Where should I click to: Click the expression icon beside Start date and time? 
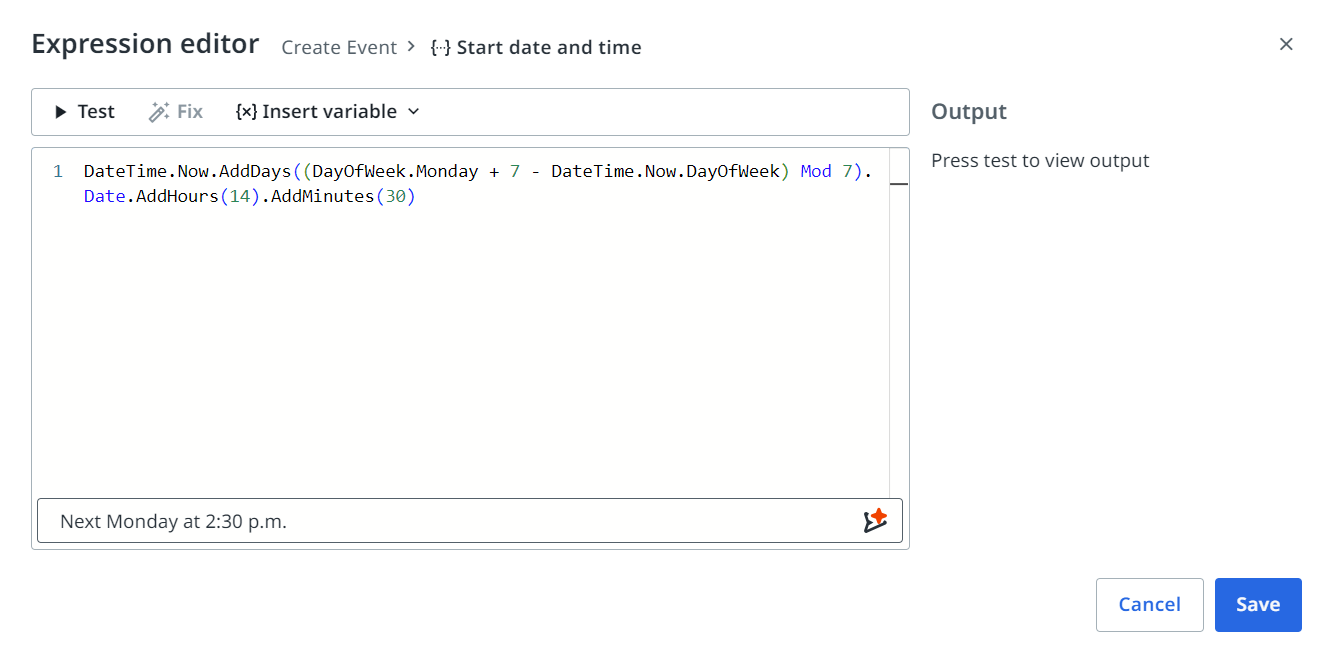440,48
